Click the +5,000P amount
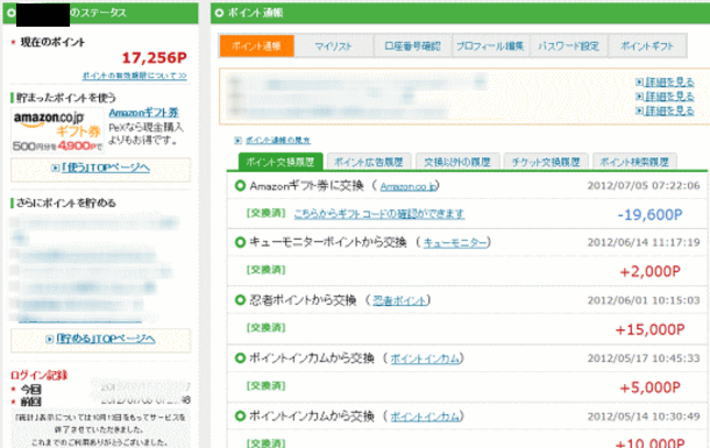The image size is (710, 448). 650,387
